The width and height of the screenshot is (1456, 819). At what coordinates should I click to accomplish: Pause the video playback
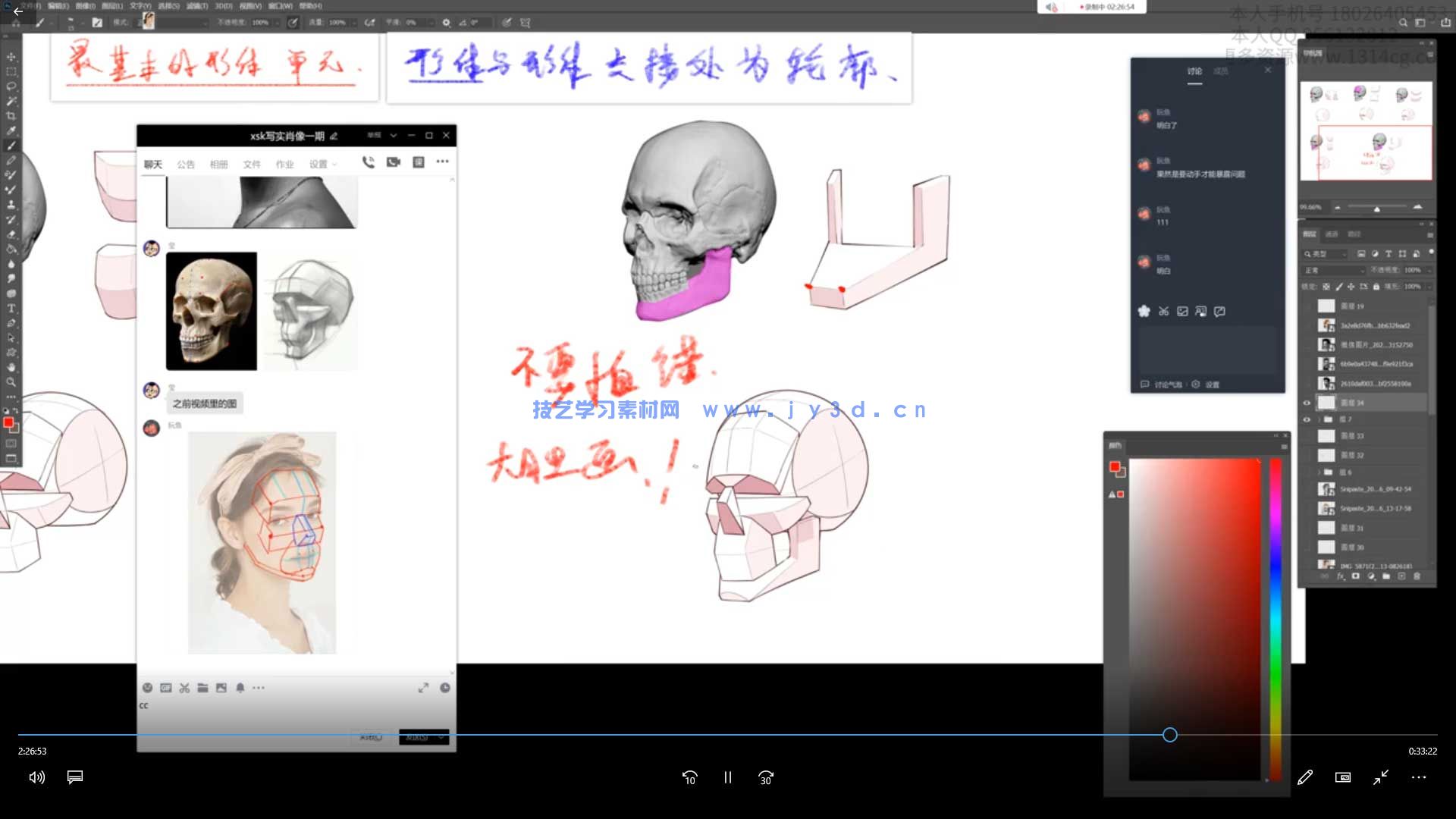tap(727, 777)
